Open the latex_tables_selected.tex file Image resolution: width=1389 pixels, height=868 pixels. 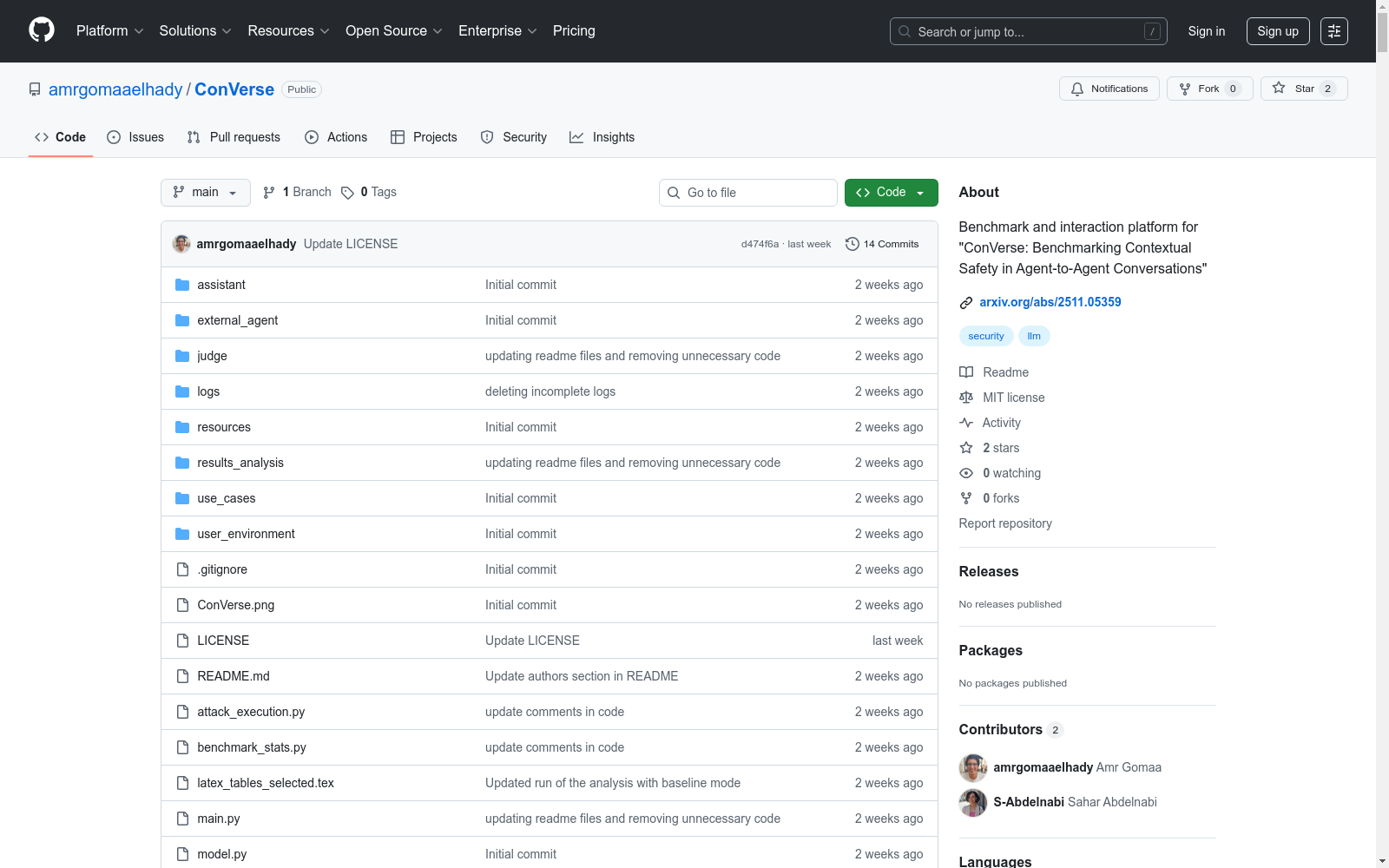(266, 783)
